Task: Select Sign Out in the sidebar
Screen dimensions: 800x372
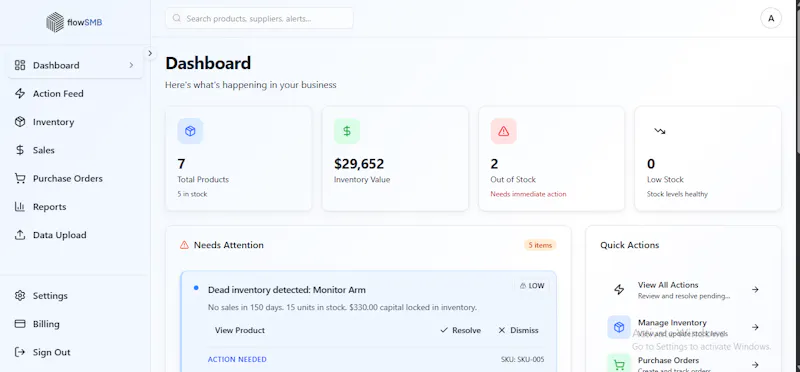Action: [x=75, y=352]
